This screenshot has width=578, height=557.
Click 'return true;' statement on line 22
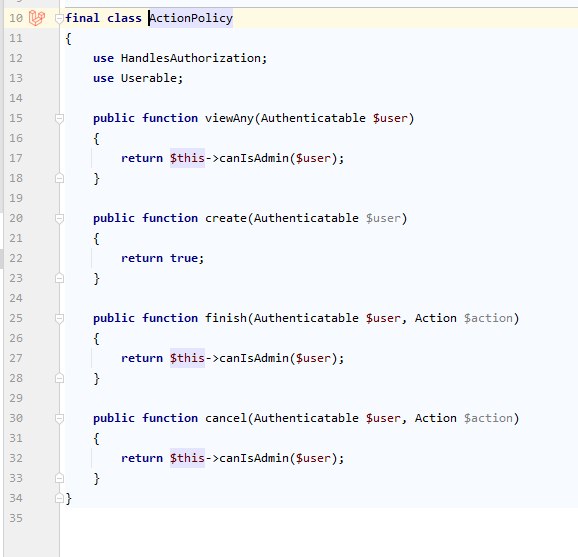163,258
